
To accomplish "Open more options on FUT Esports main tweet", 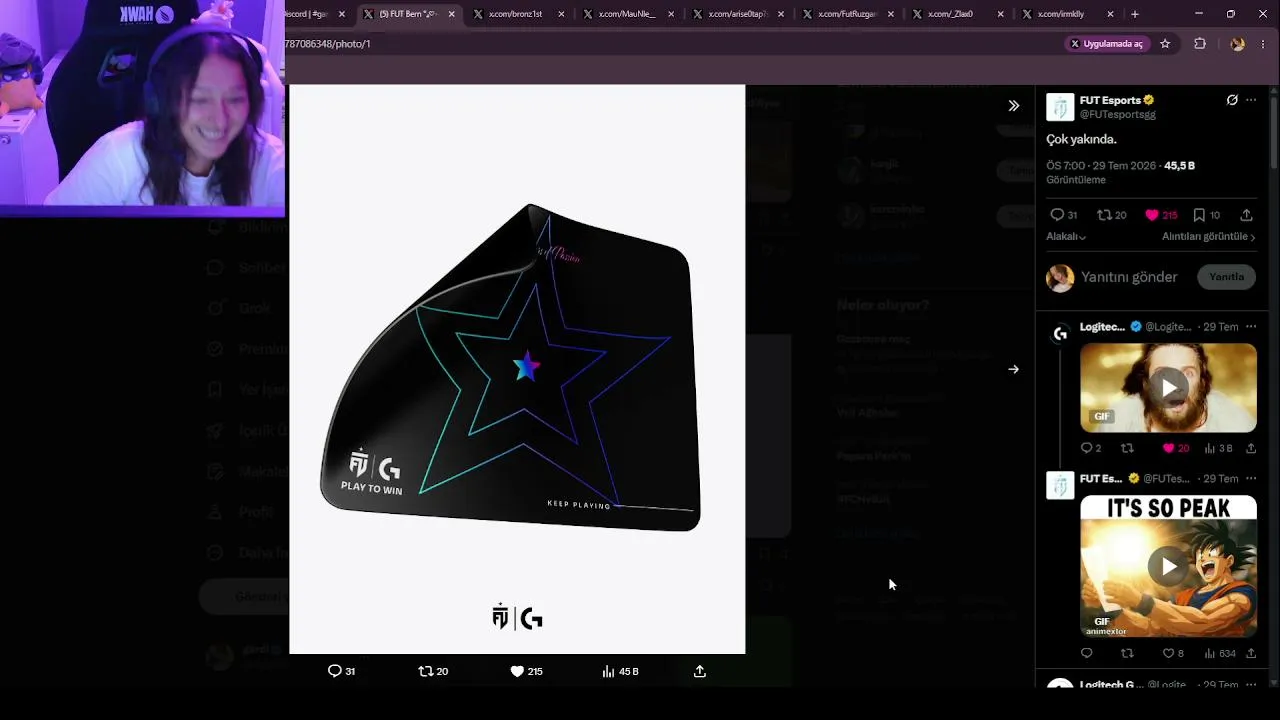I will (1251, 100).
